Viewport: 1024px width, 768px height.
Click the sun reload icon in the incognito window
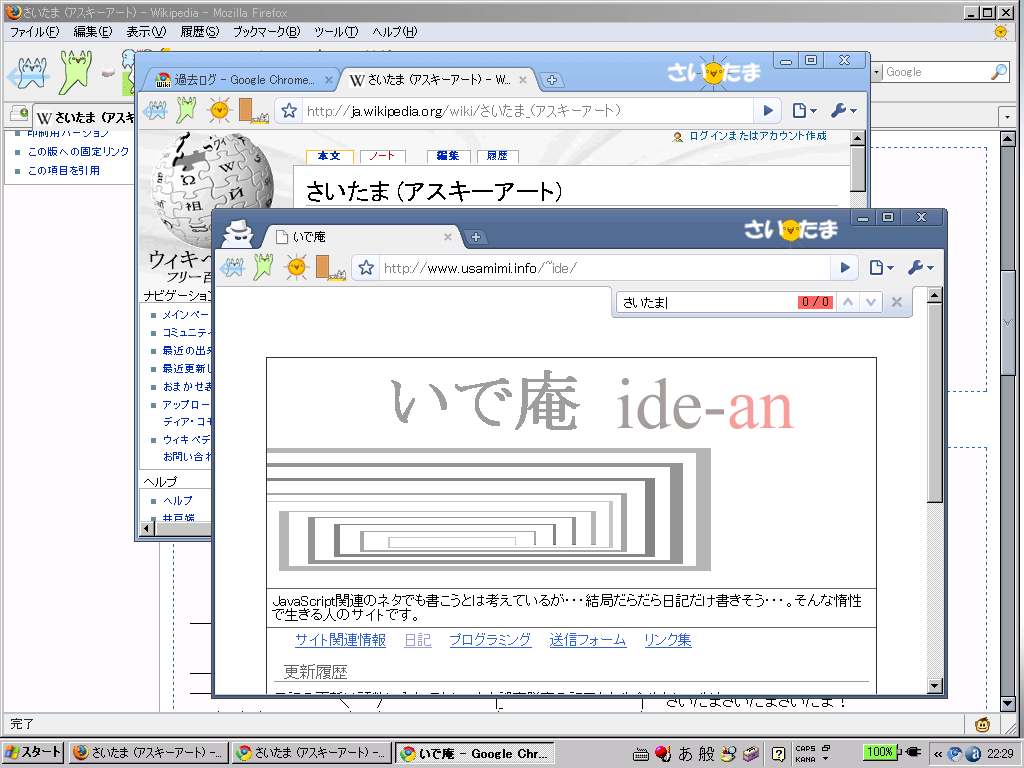click(296, 267)
